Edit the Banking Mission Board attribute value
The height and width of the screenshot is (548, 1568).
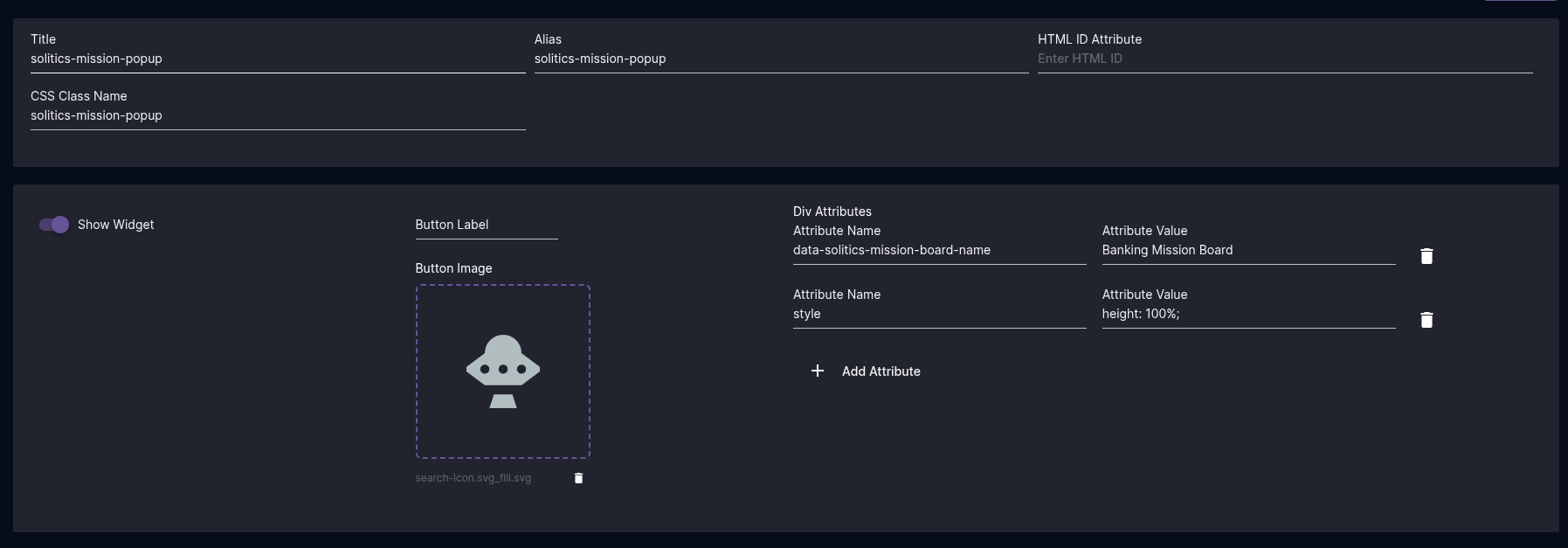[x=1249, y=250]
